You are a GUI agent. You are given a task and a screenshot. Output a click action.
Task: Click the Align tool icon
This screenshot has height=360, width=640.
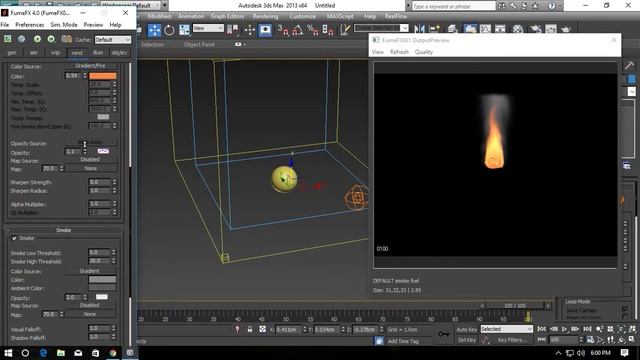[x=434, y=29]
